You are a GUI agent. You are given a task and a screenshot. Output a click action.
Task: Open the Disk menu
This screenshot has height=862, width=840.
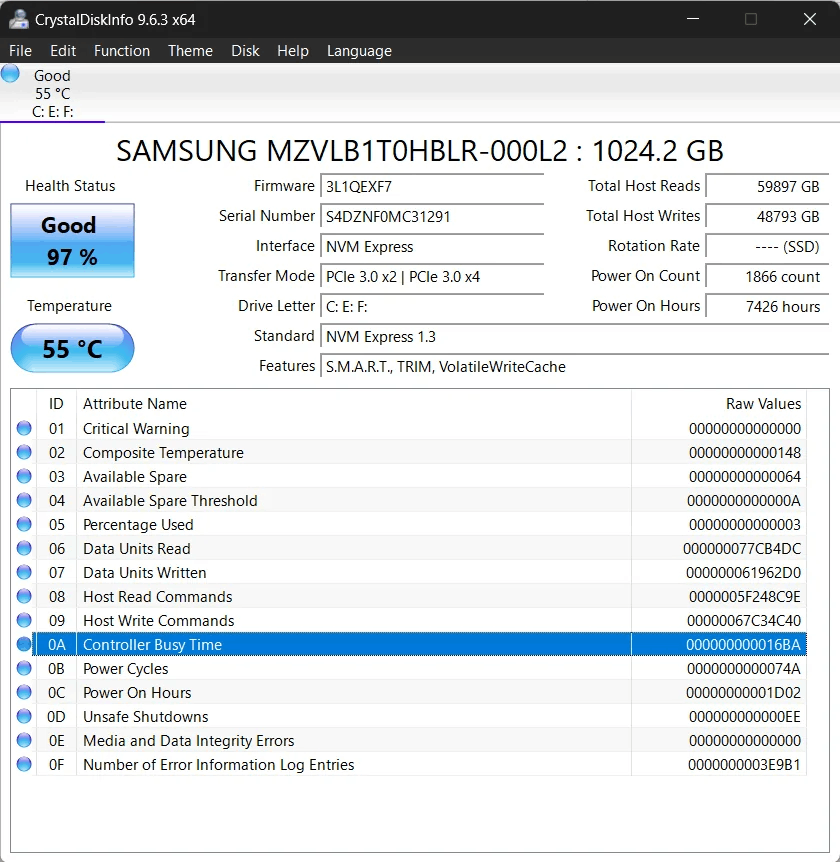pos(245,51)
